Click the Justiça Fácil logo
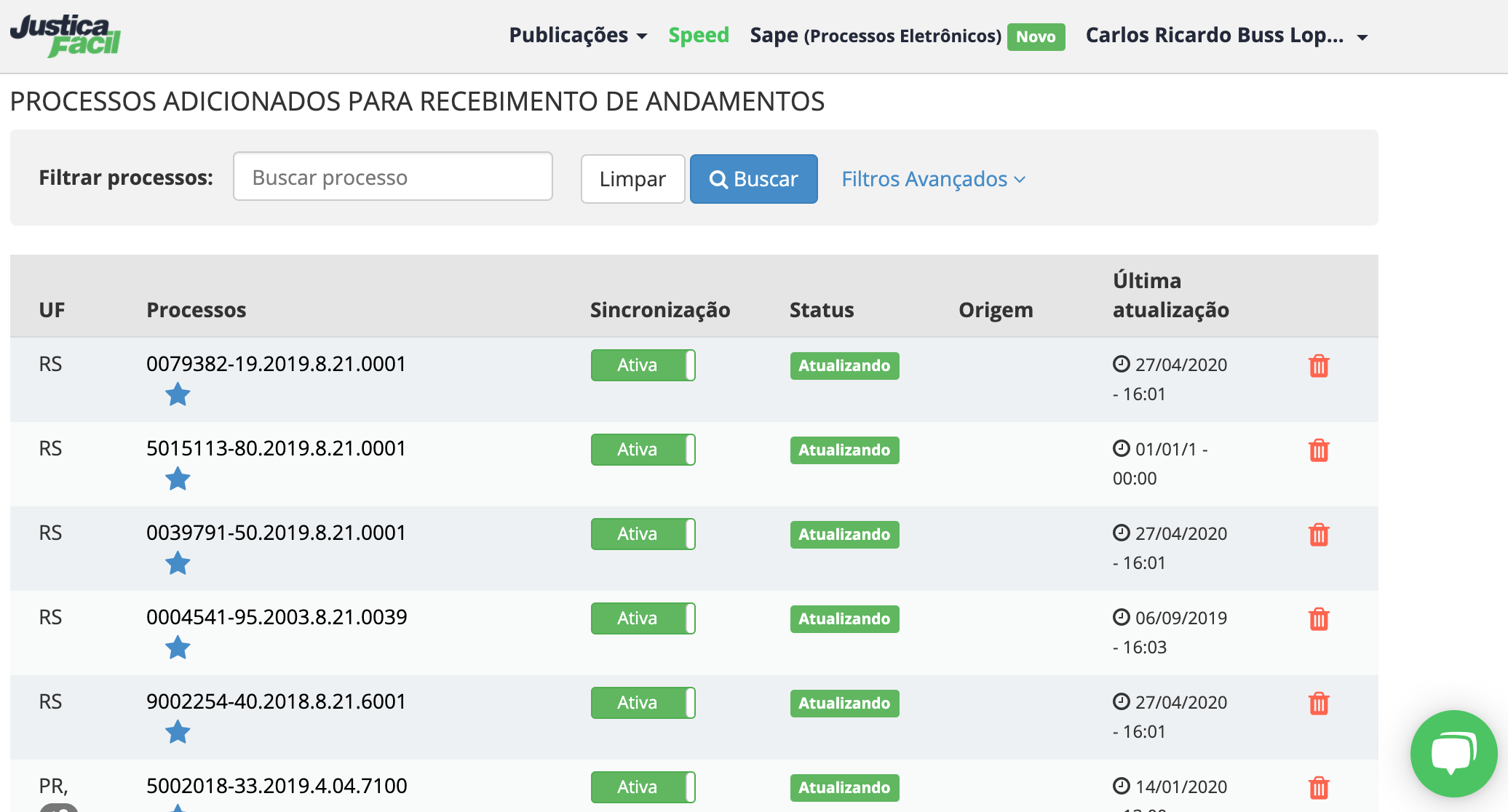 click(66, 36)
